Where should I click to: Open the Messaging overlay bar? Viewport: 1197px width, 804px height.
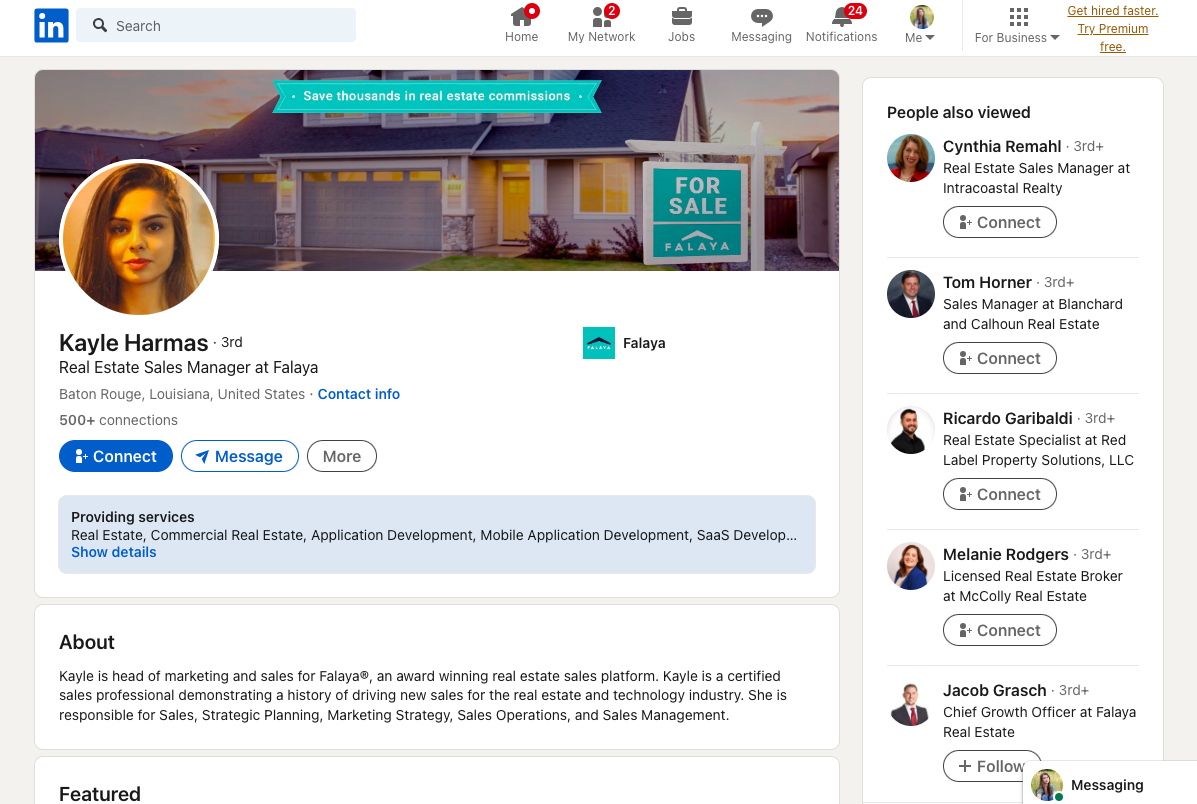tap(1109, 784)
